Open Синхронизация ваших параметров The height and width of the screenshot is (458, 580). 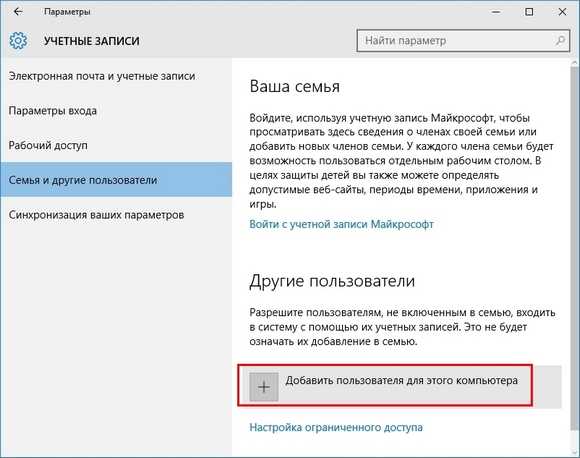click(96, 215)
